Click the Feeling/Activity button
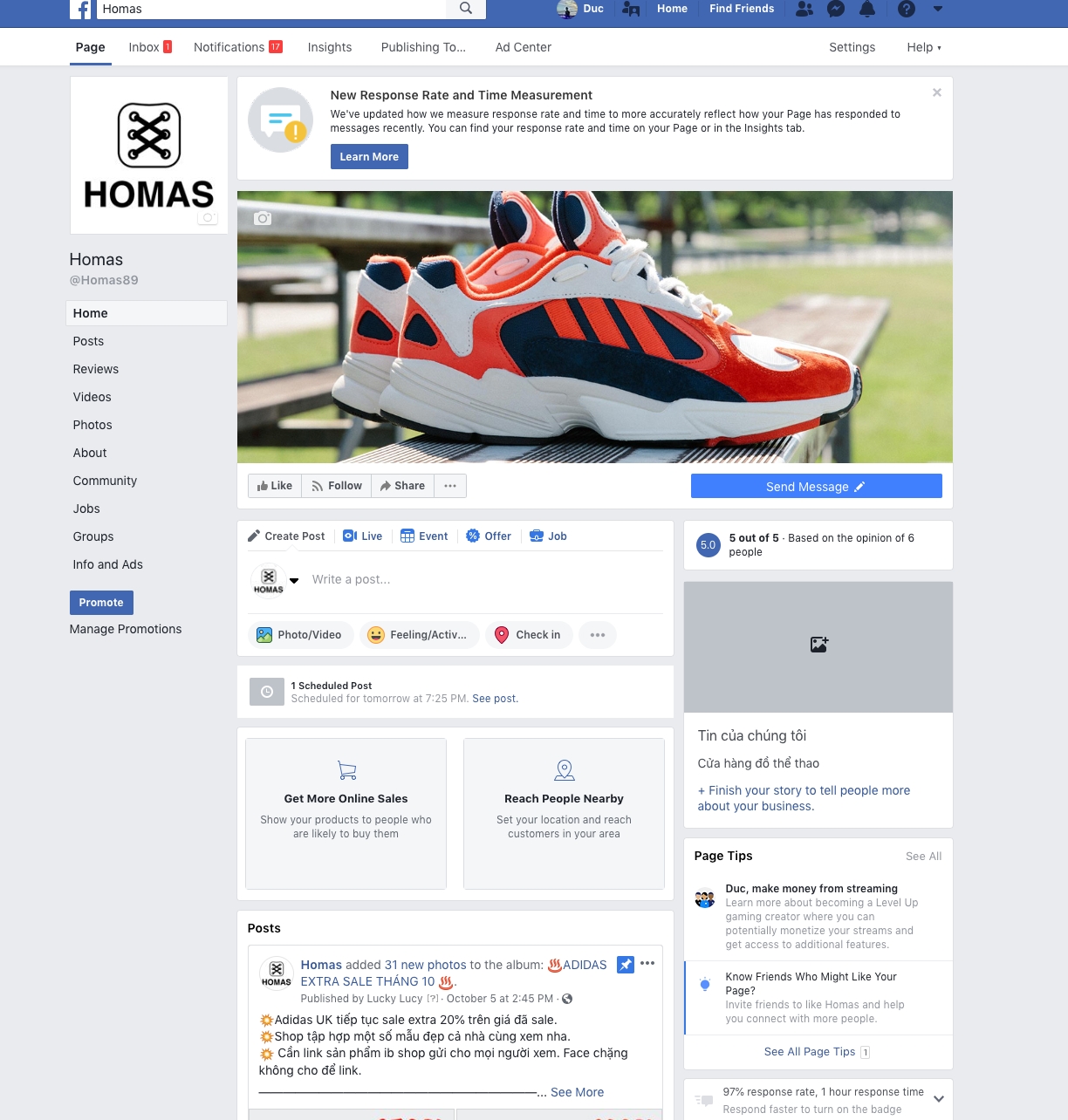The width and height of the screenshot is (1068, 1120). tap(419, 635)
